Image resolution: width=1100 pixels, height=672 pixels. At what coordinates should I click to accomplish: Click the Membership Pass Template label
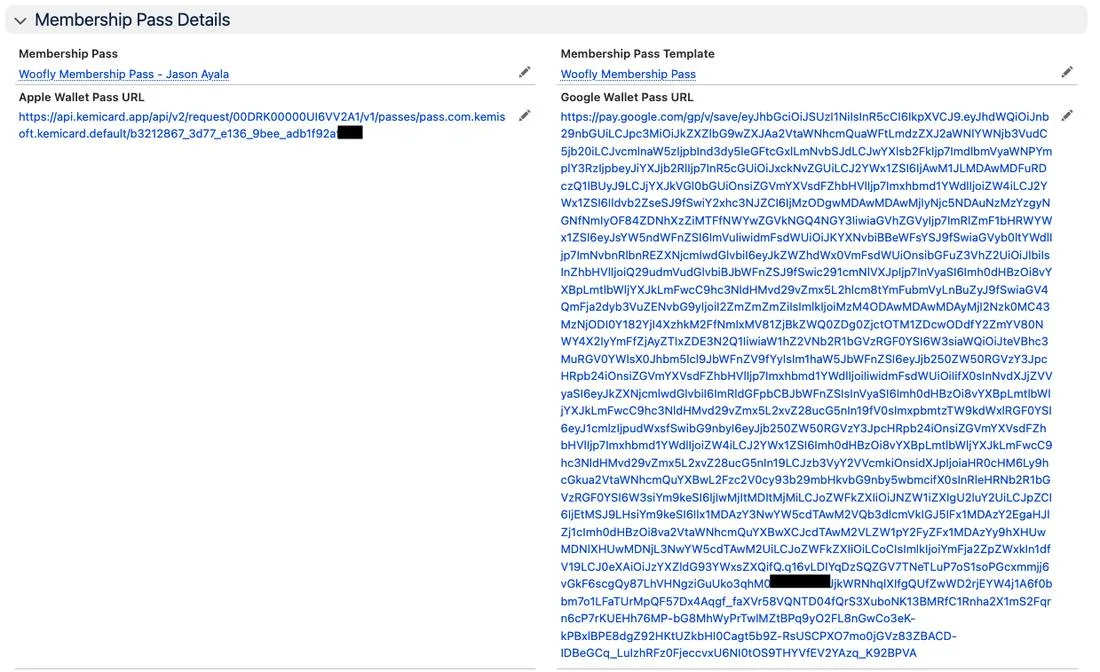tap(637, 54)
